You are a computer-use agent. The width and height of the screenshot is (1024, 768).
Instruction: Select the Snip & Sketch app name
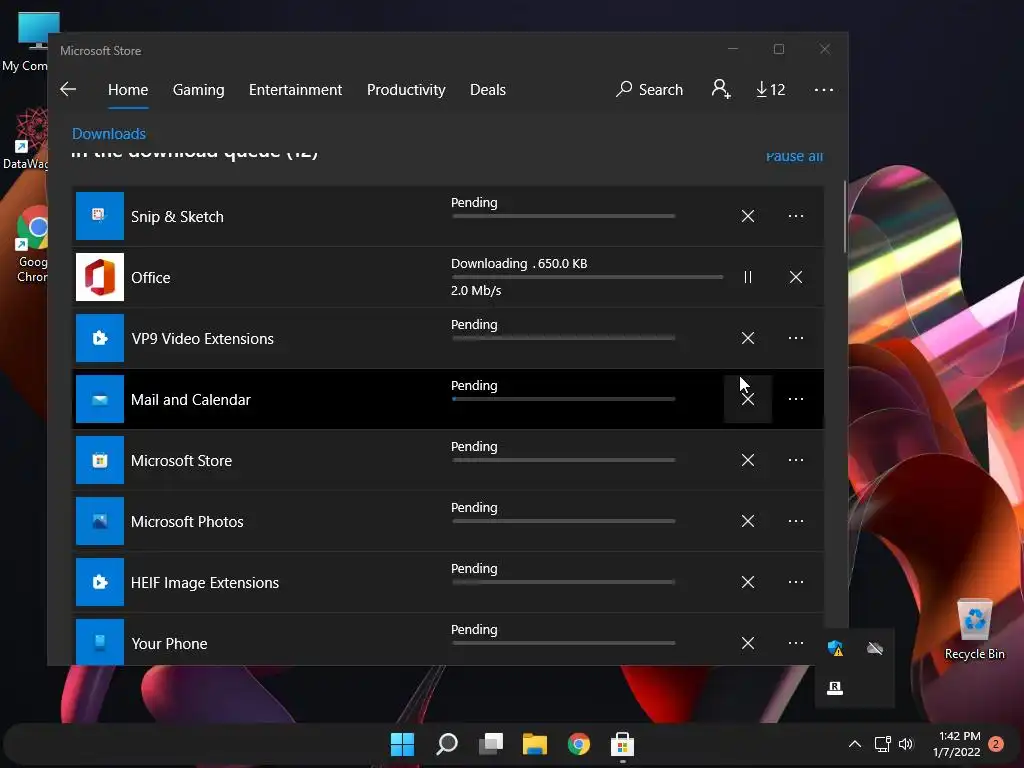[177, 217]
